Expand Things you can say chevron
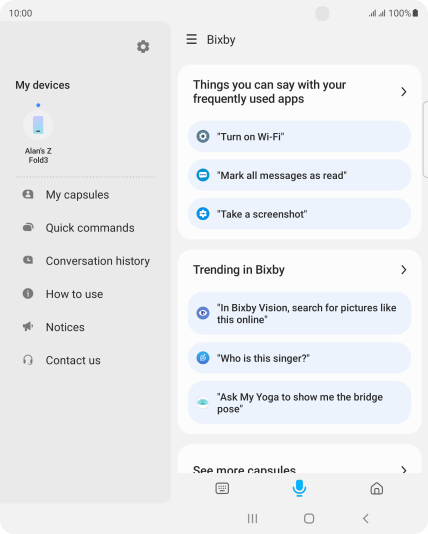 coord(404,92)
